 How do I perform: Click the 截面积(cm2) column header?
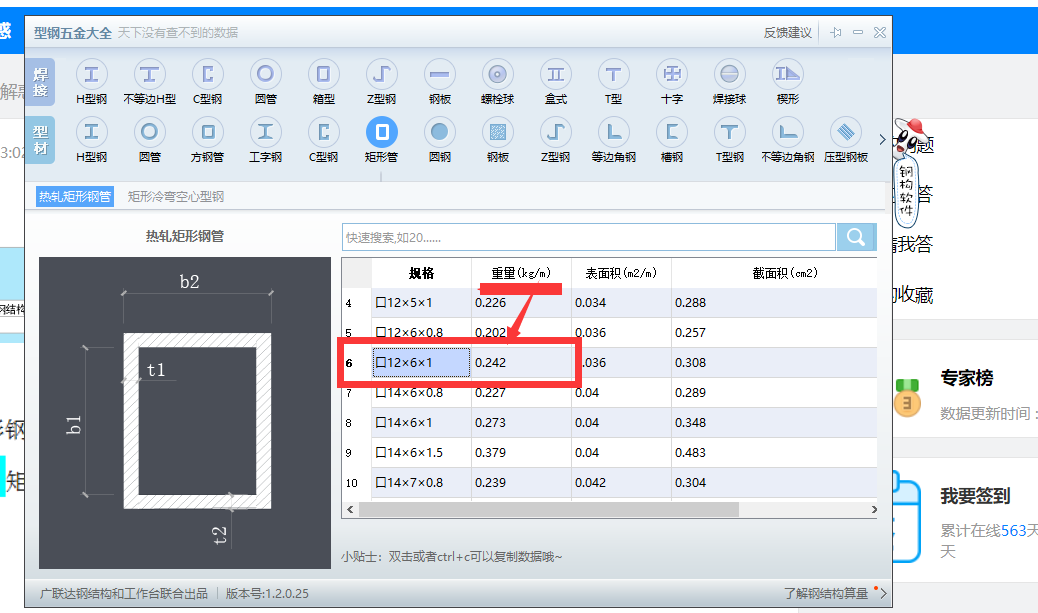click(x=775, y=273)
